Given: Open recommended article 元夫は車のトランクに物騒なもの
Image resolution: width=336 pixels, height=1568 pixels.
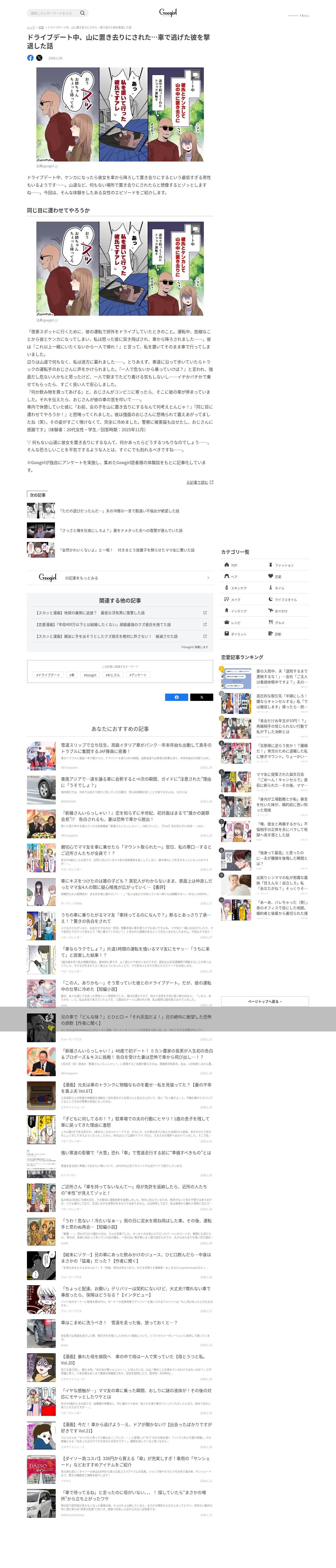Looking at the screenshot, I should click(120, 1096).
